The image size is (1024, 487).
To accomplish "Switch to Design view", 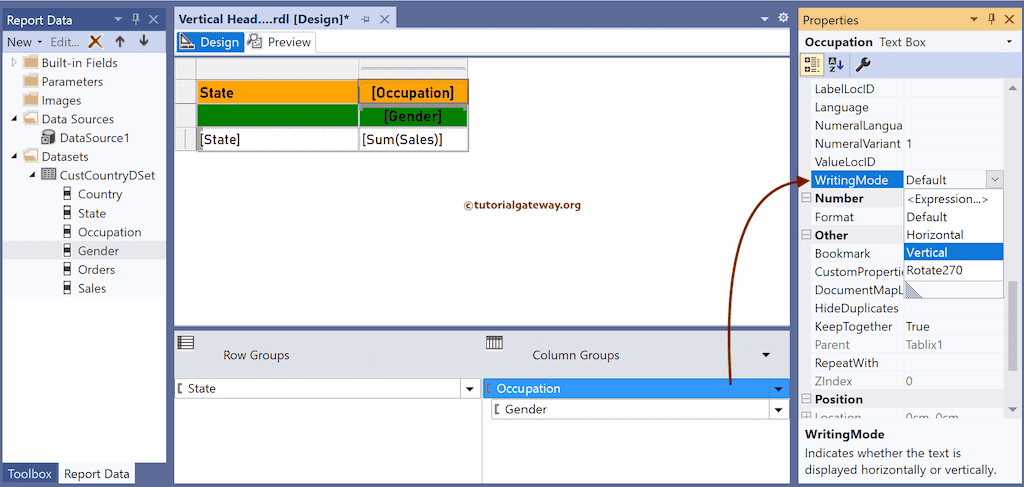I will coord(210,42).
